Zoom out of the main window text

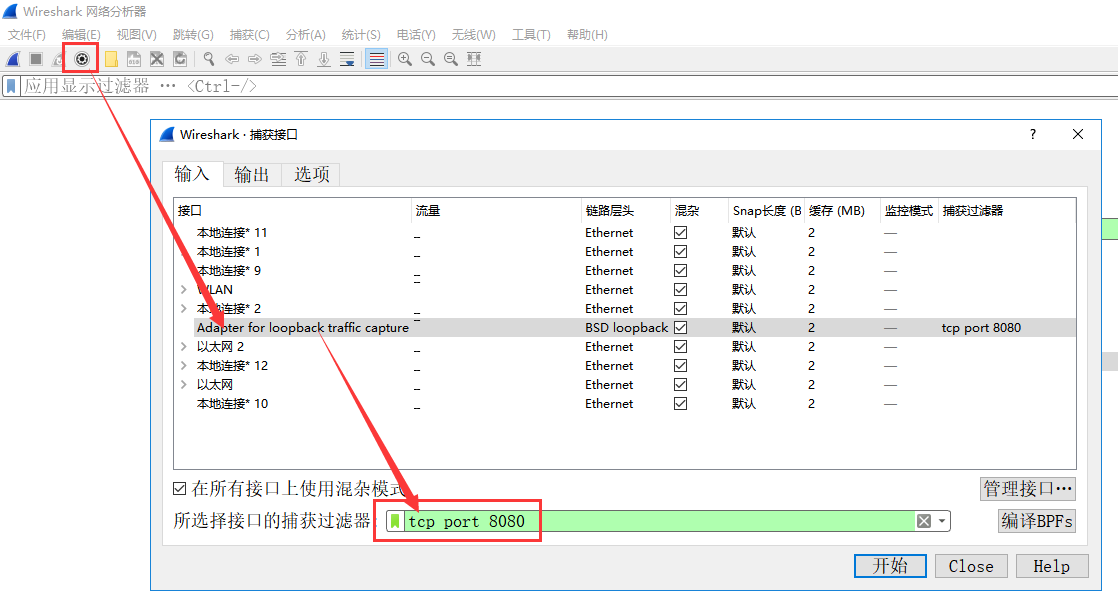[428, 59]
